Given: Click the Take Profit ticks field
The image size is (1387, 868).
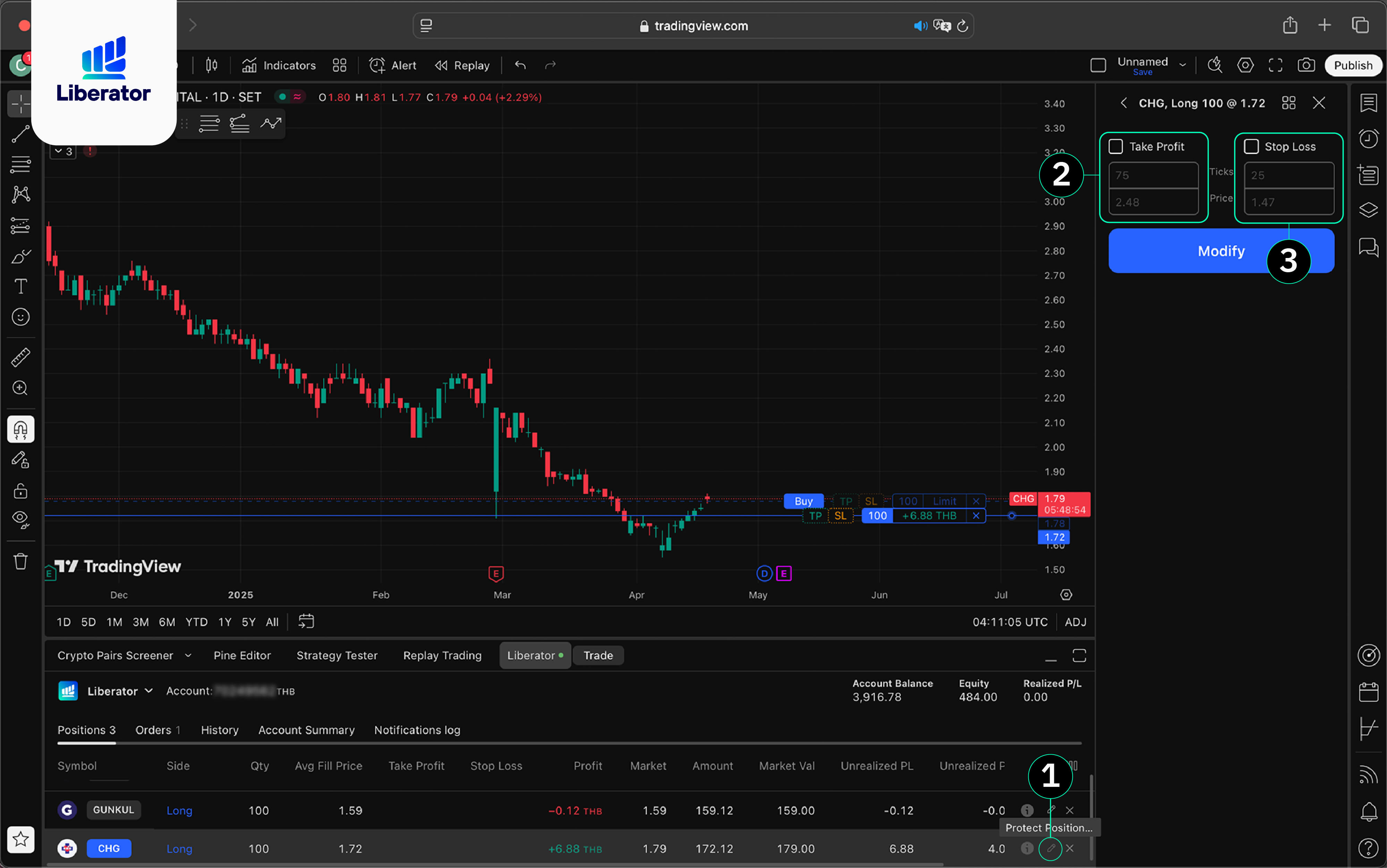Looking at the screenshot, I should tap(1153, 175).
